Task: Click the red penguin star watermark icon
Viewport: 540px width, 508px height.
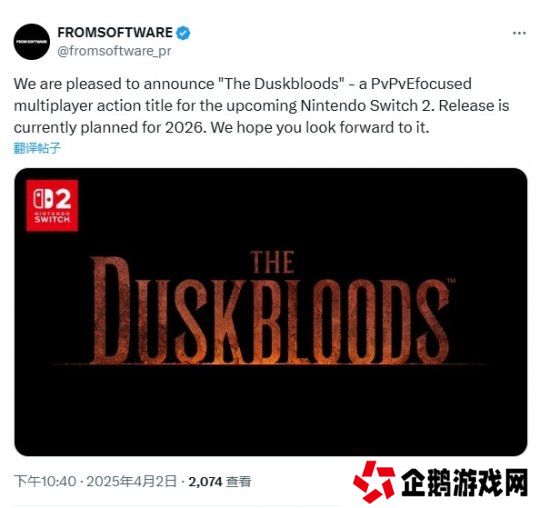Action: [374, 481]
